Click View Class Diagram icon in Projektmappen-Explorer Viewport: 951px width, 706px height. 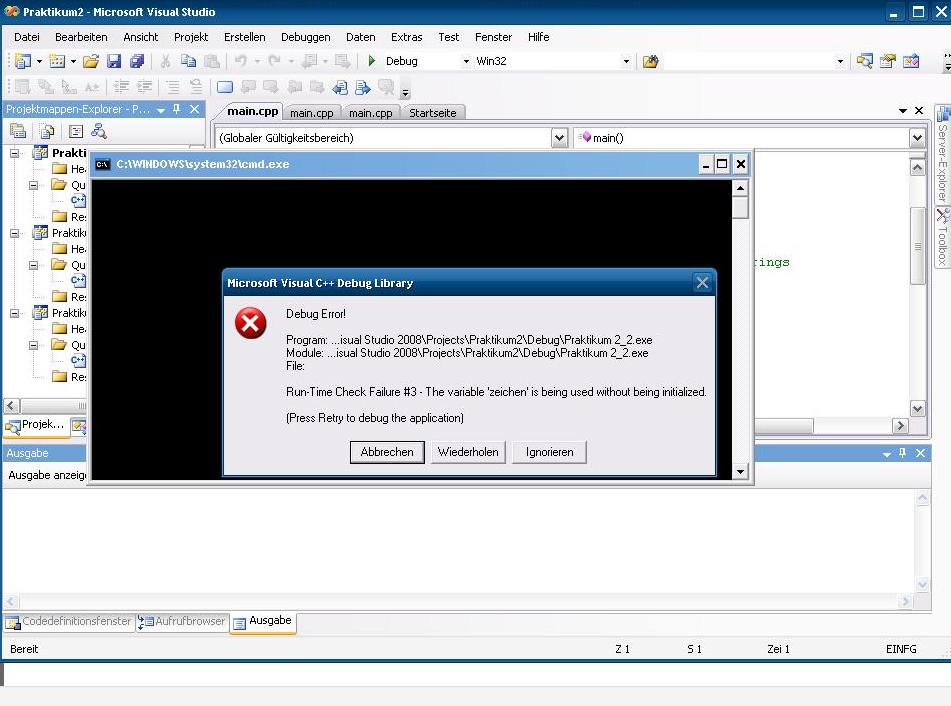98,131
